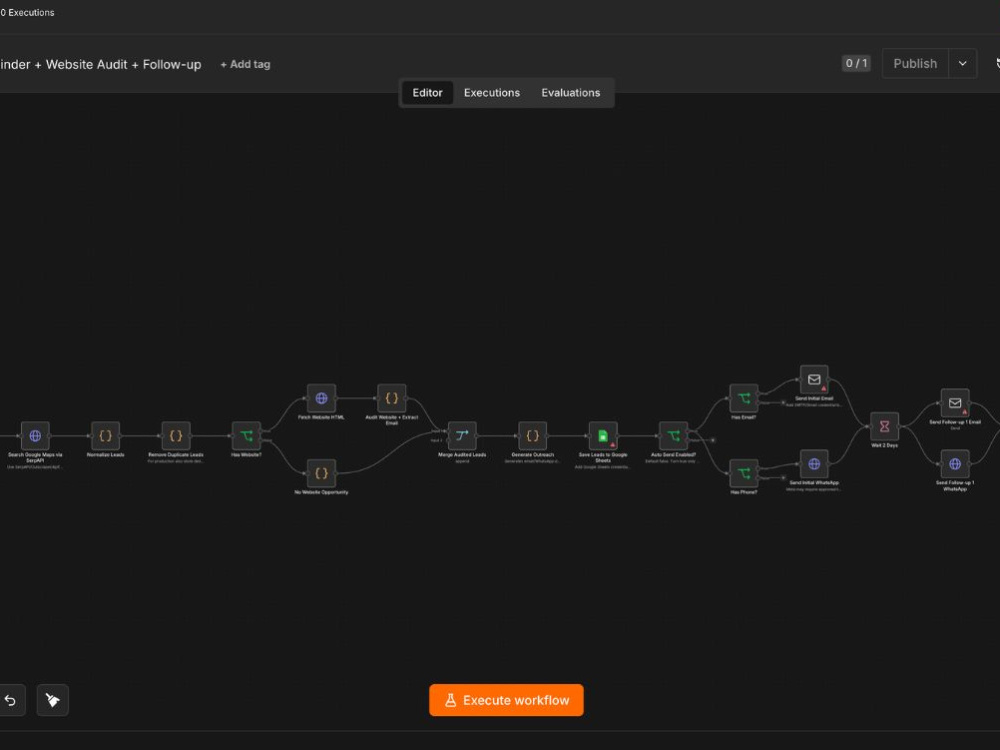Click the 'No Website Opportunity' label
The width and height of the screenshot is (1000, 750).
point(321,492)
